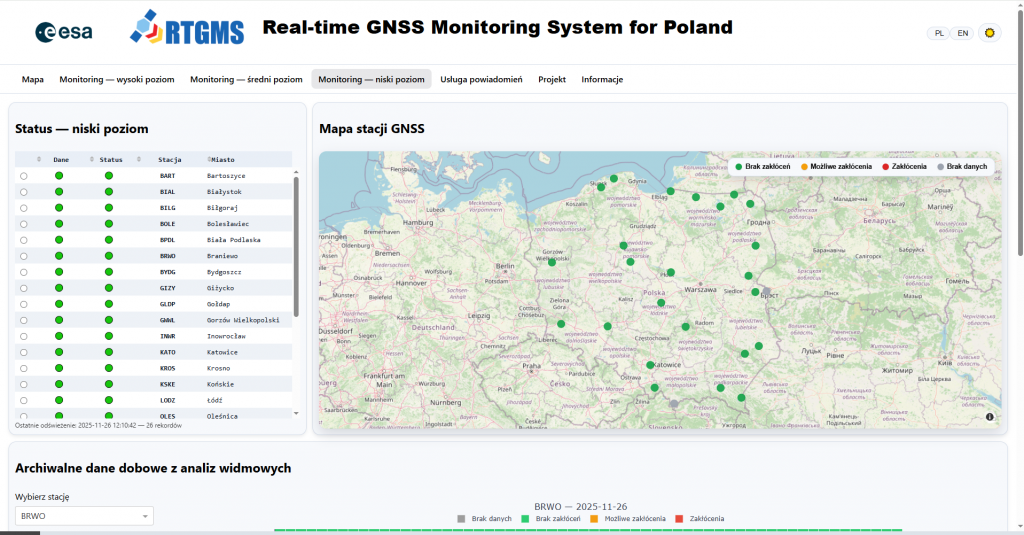Click the red Zakłócenia swatch in chart legend
This screenshot has width=1024, height=535.
[679, 519]
